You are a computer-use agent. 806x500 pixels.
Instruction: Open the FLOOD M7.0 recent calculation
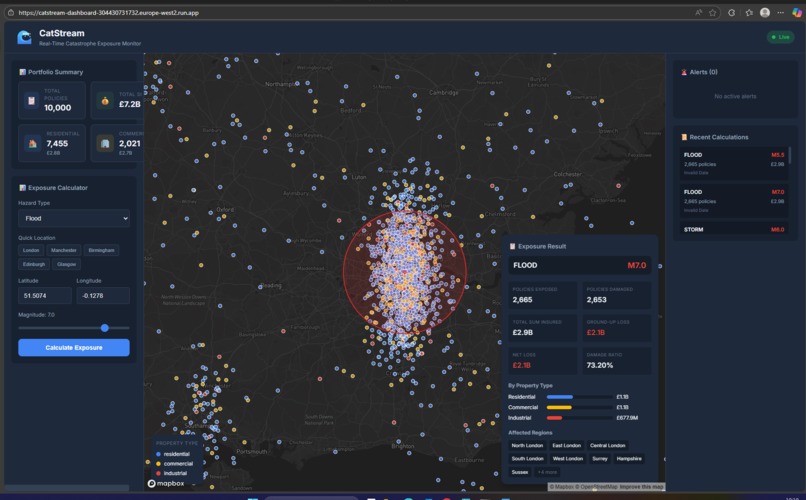click(x=734, y=200)
